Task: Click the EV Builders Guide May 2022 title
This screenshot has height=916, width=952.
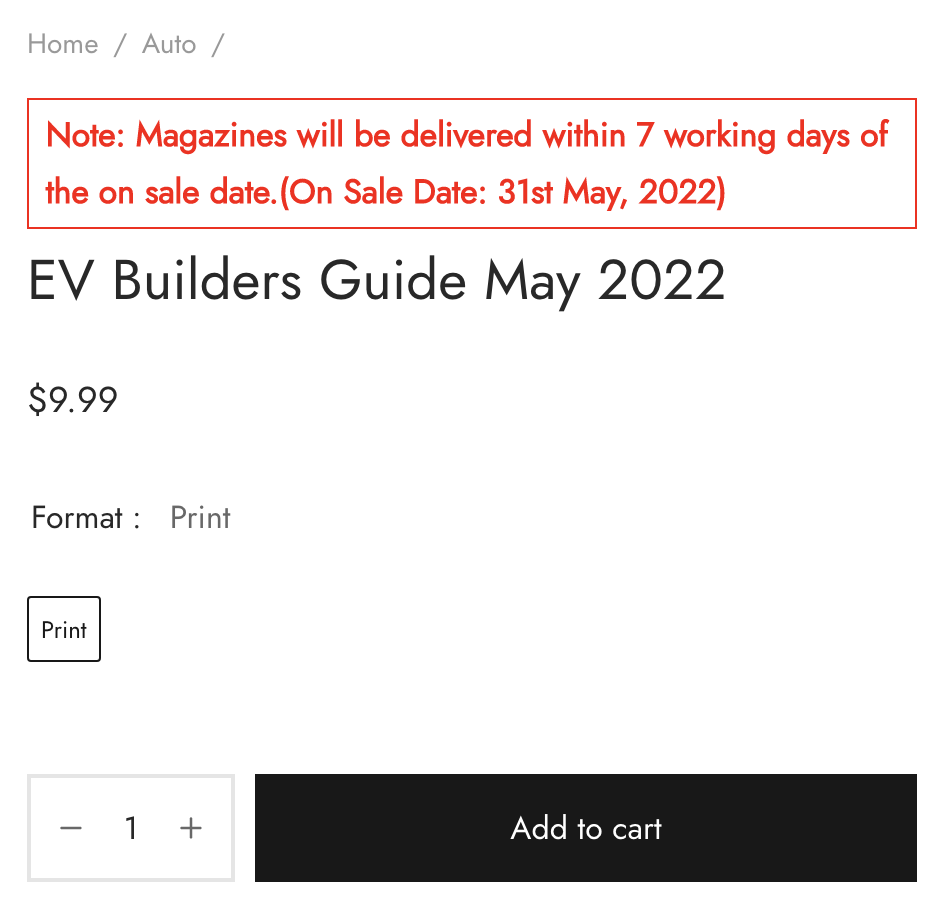Action: tap(376, 281)
